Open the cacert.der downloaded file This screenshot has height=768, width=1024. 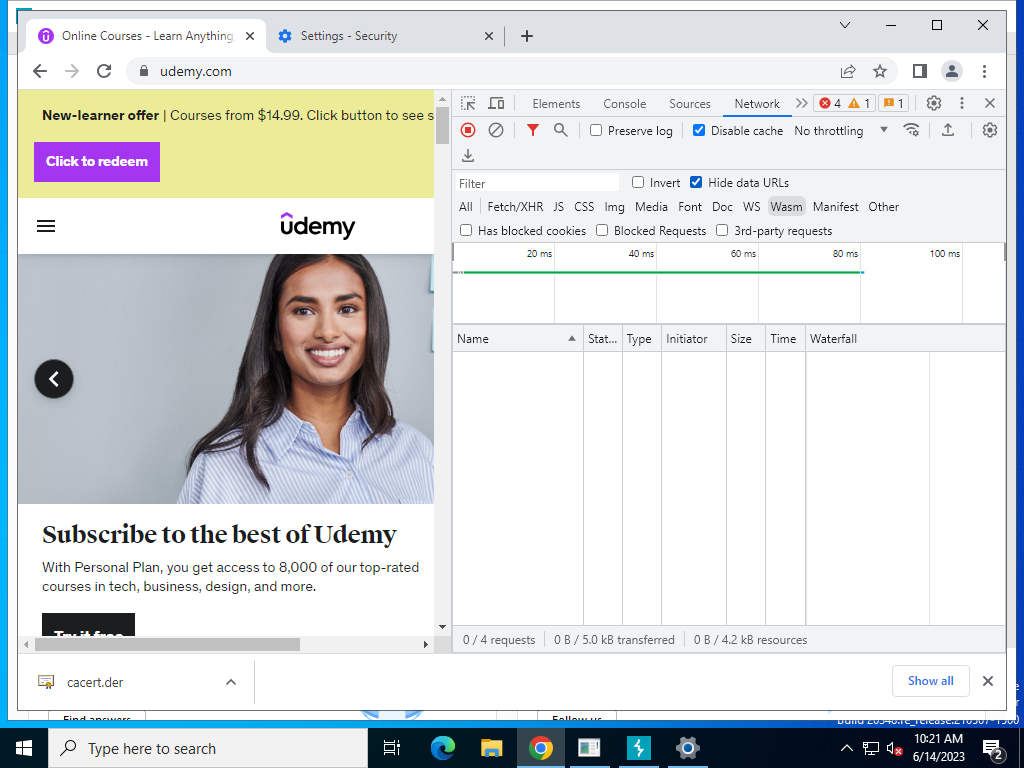tap(95, 682)
